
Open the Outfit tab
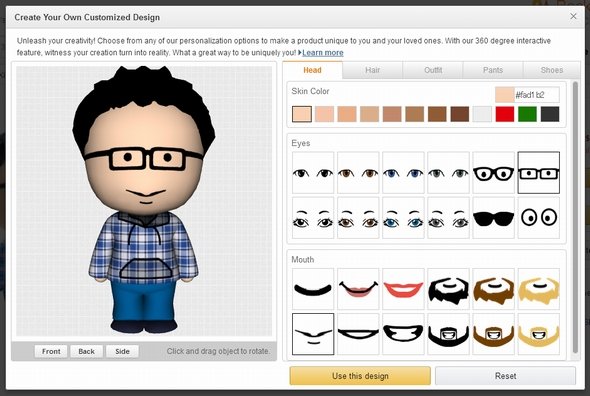433,70
